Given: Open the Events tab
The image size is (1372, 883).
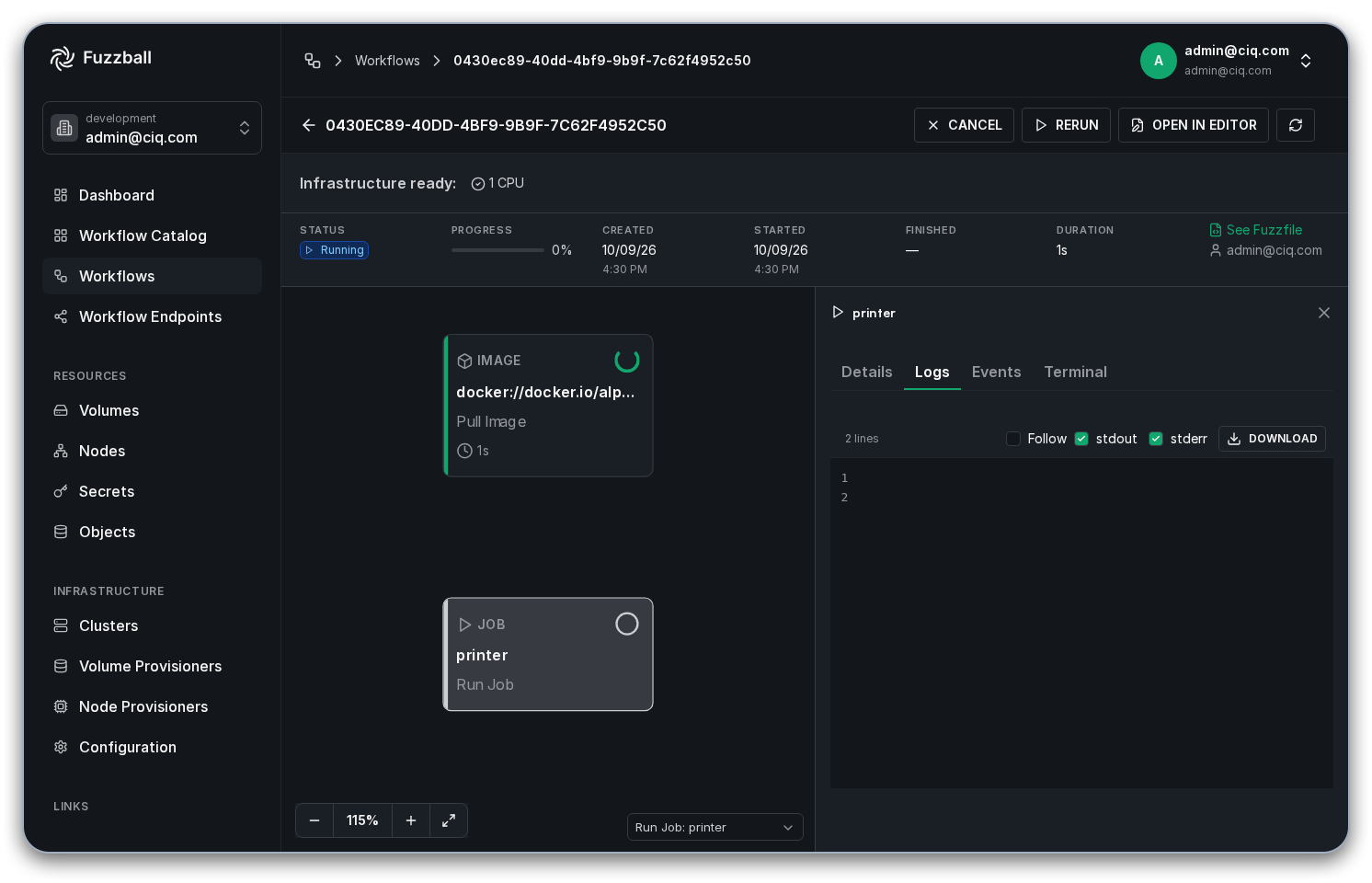Looking at the screenshot, I should pyautogui.click(x=997, y=372).
